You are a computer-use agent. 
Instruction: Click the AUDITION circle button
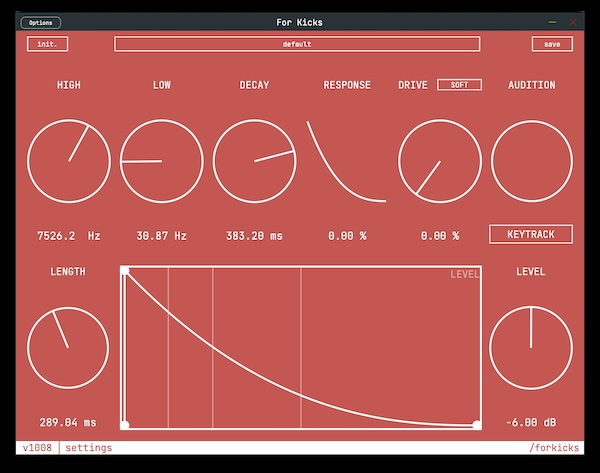pyautogui.click(x=532, y=161)
